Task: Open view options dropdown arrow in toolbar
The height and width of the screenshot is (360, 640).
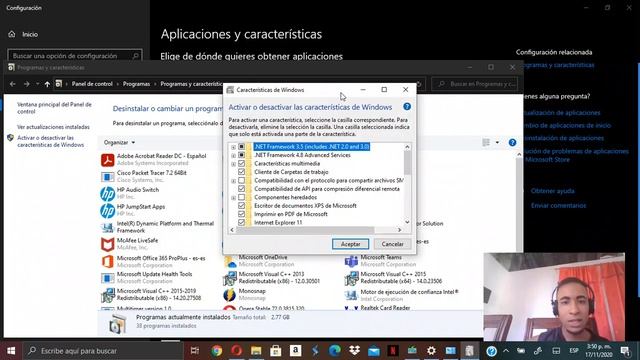Action: (497, 142)
